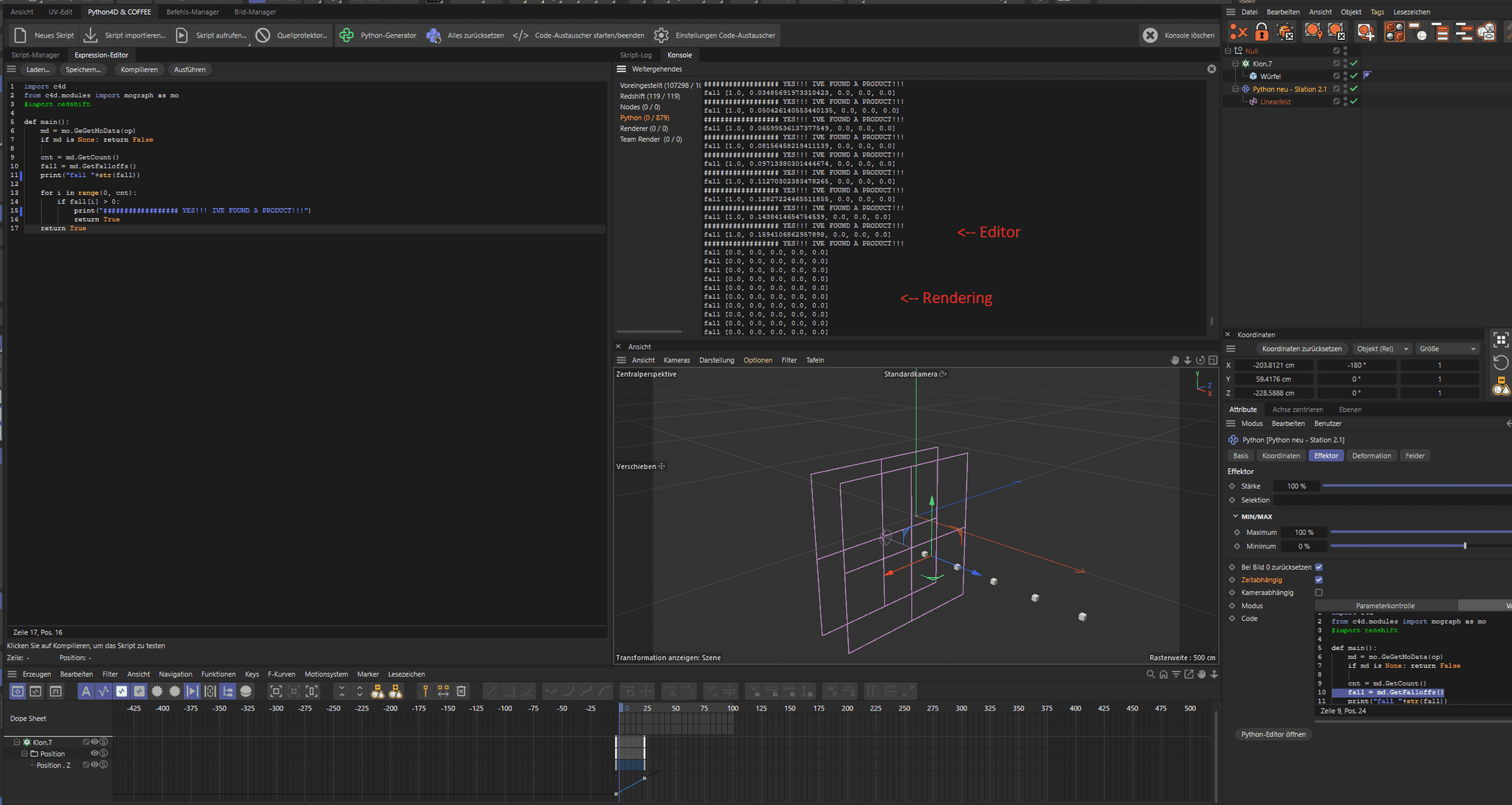Adjust the Minimum slider handle

[1465, 546]
